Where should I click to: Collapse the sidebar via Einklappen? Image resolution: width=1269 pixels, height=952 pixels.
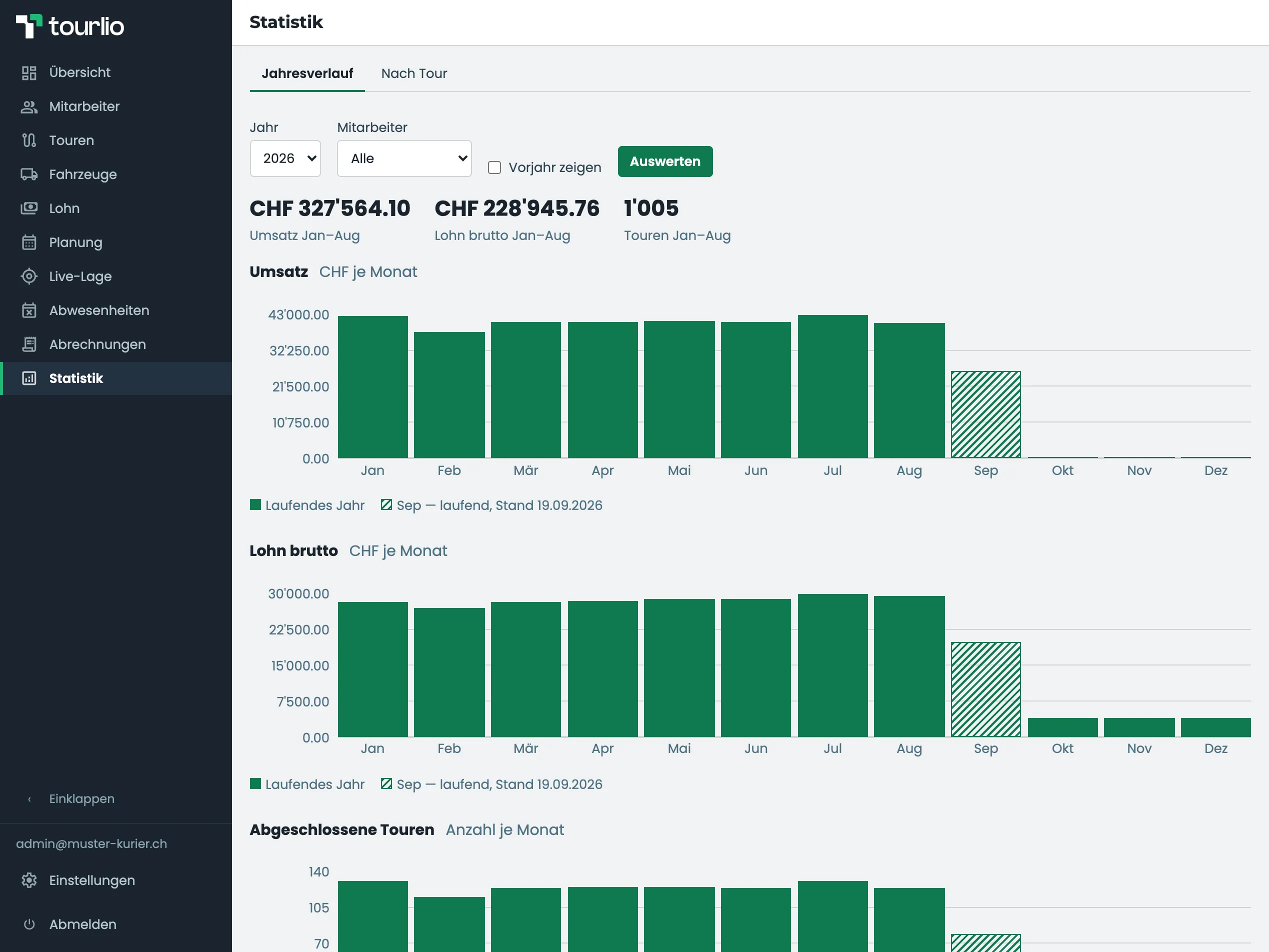pos(116,799)
